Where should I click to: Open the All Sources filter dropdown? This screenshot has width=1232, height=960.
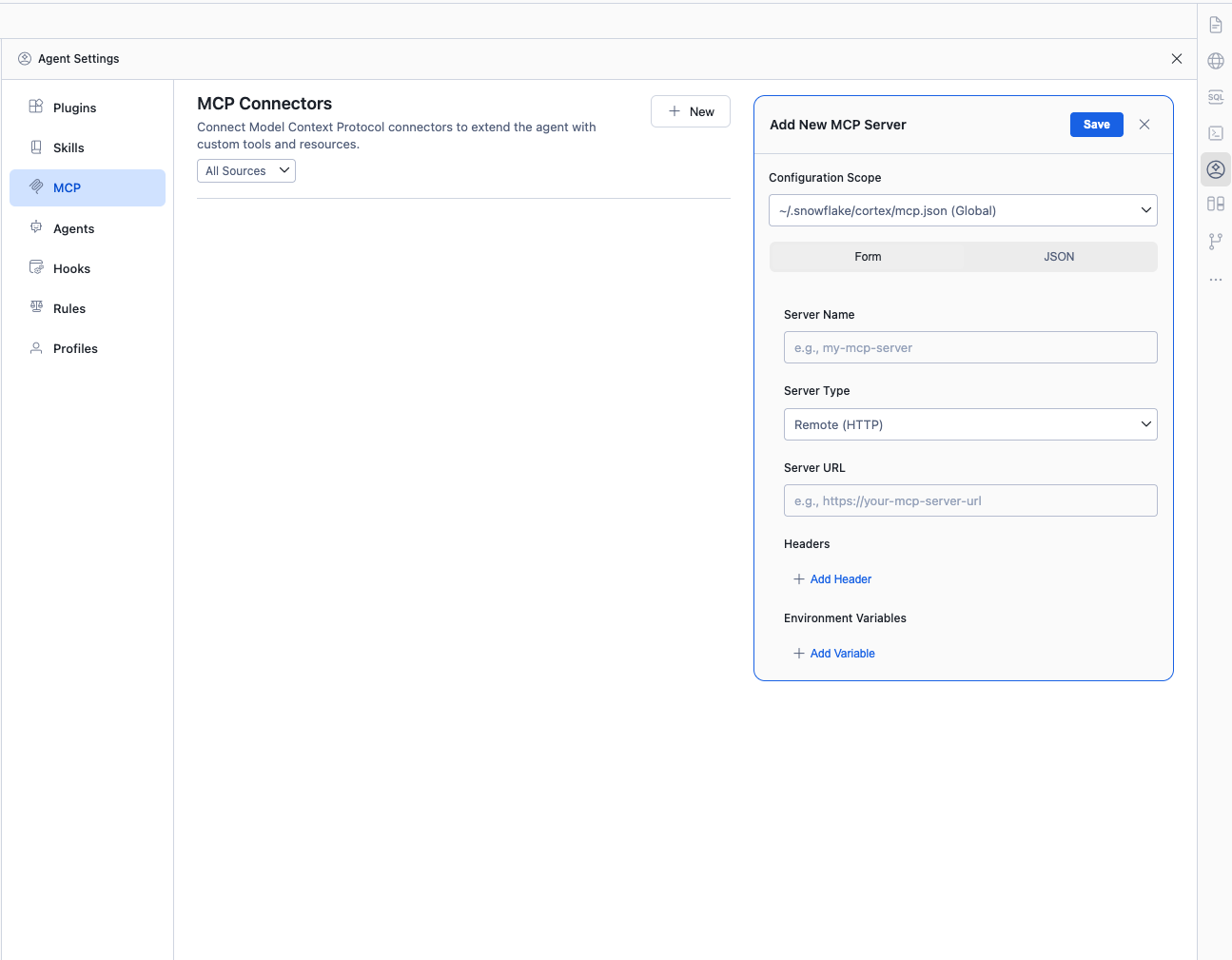[x=246, y=170]
